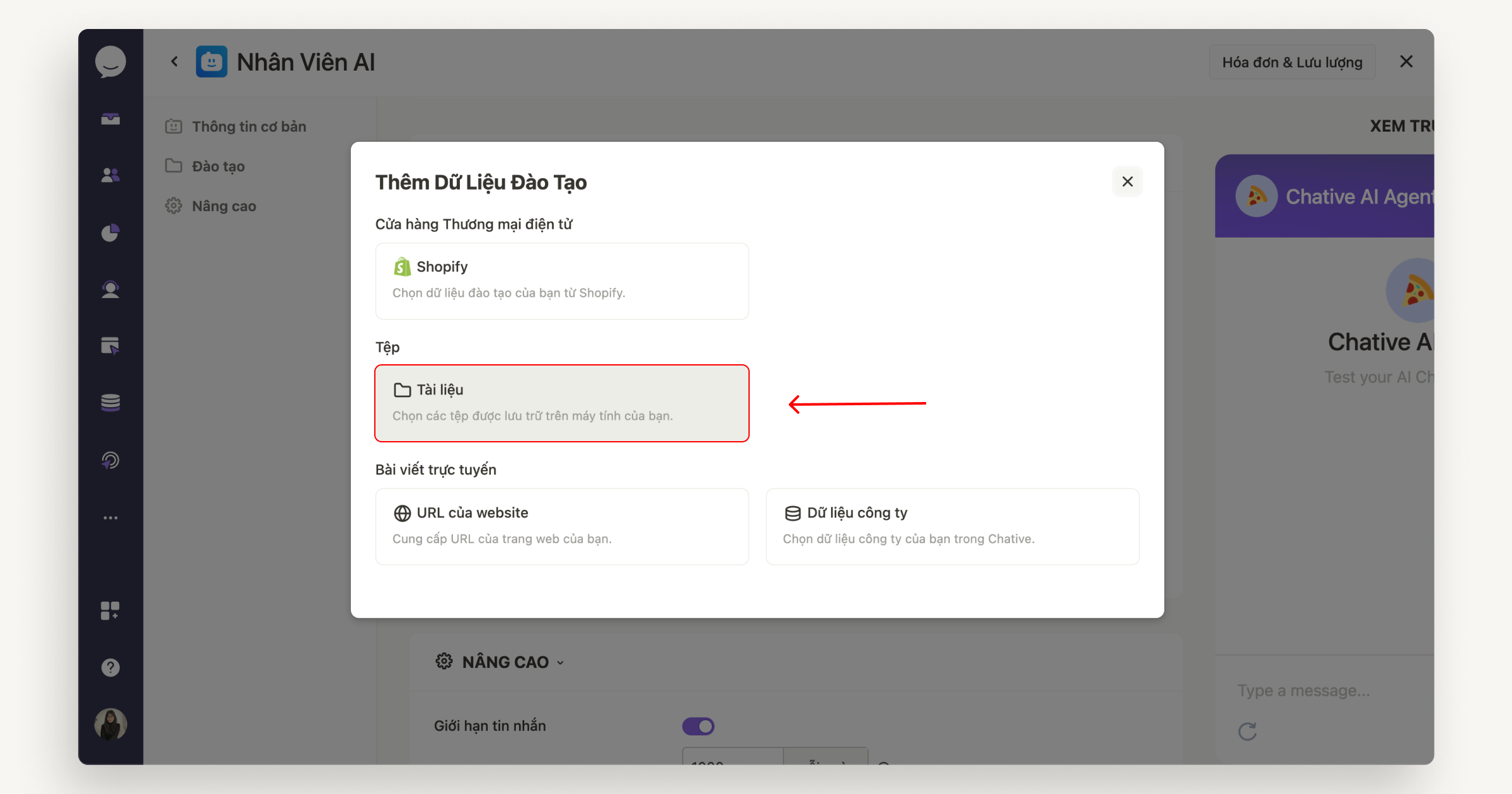
Task: Click the globe icon for website URL
Action: click(x=402, y=513)
